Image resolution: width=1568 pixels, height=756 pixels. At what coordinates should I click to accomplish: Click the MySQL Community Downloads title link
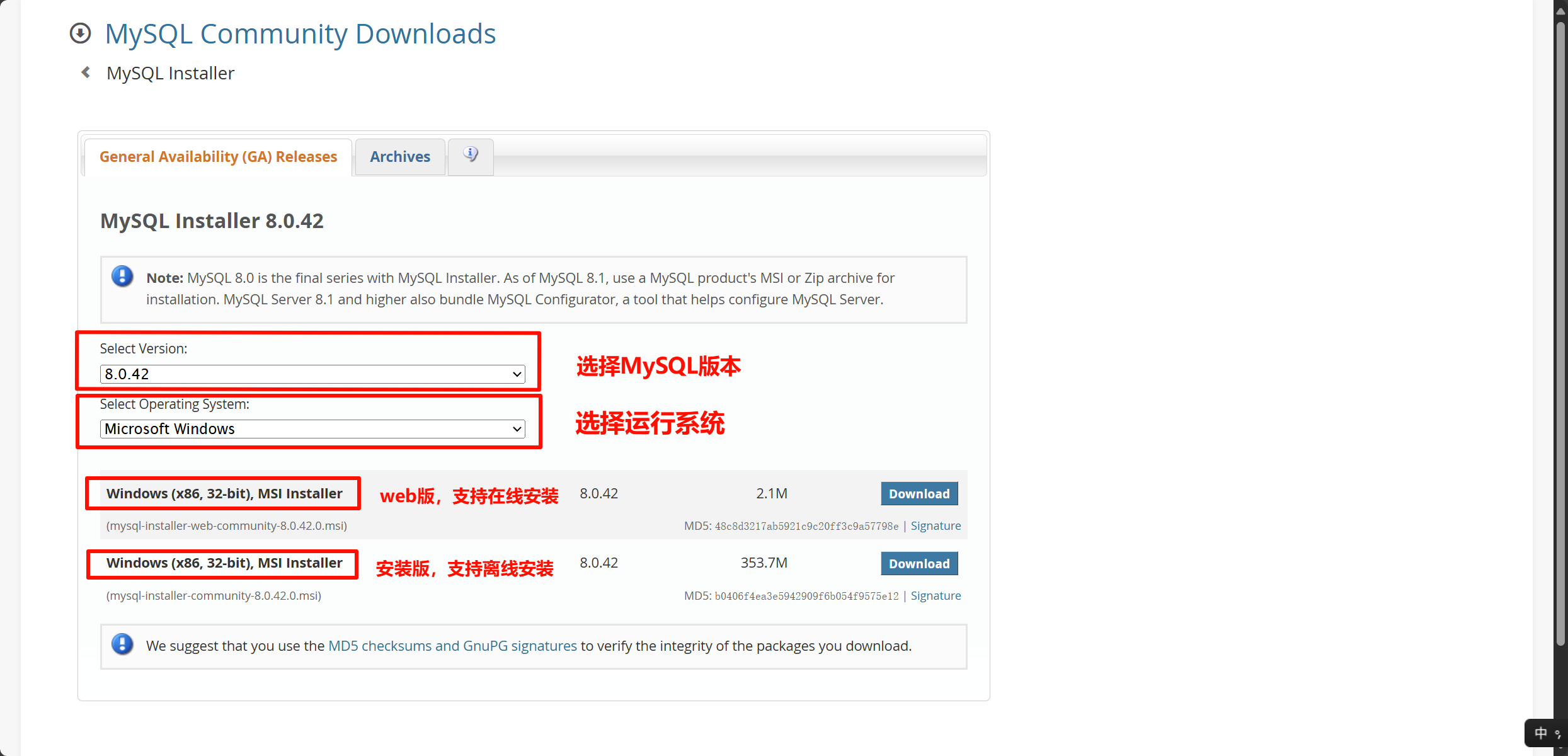(300, 34)
